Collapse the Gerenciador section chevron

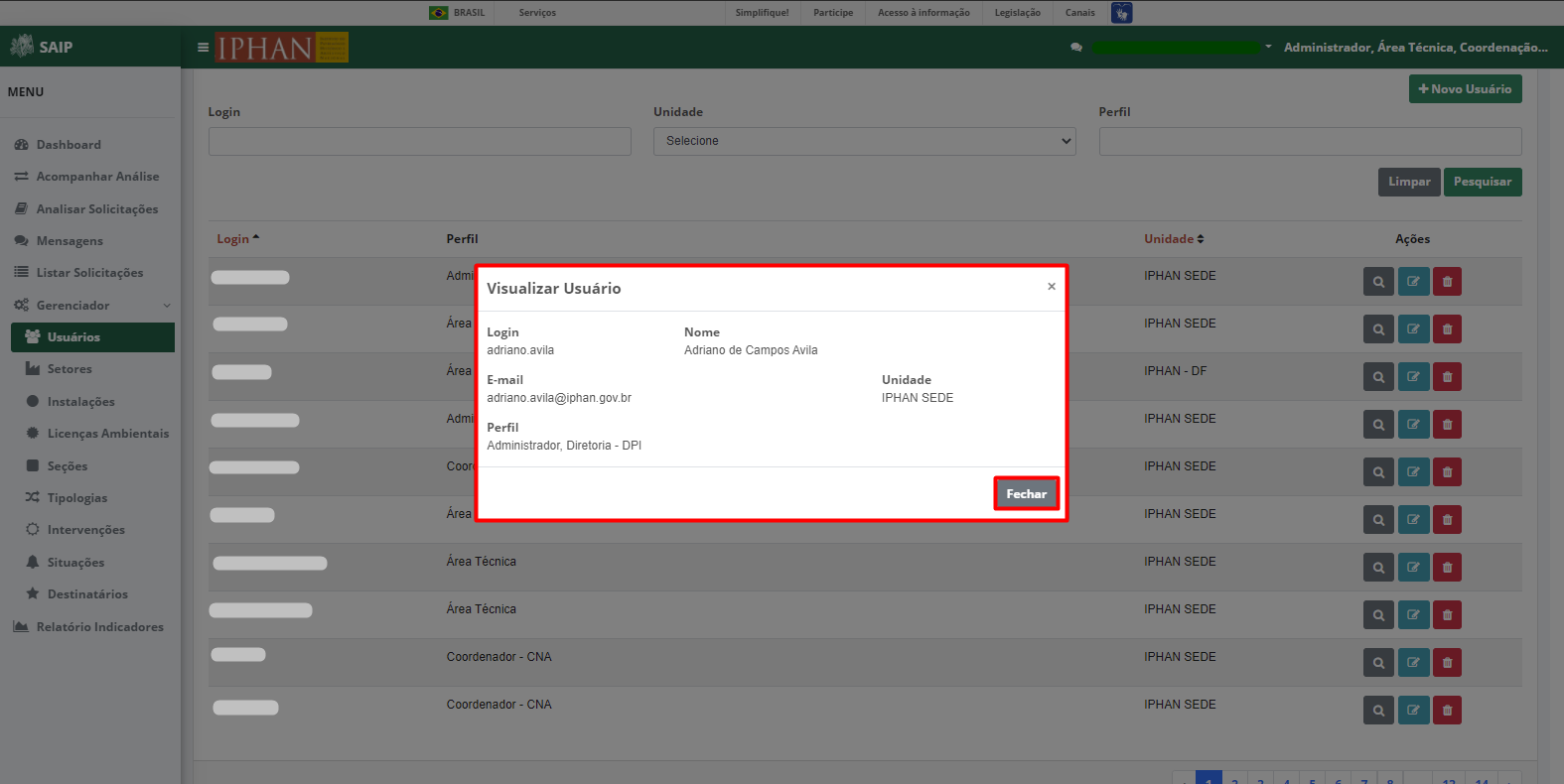(x=167, y=306)
